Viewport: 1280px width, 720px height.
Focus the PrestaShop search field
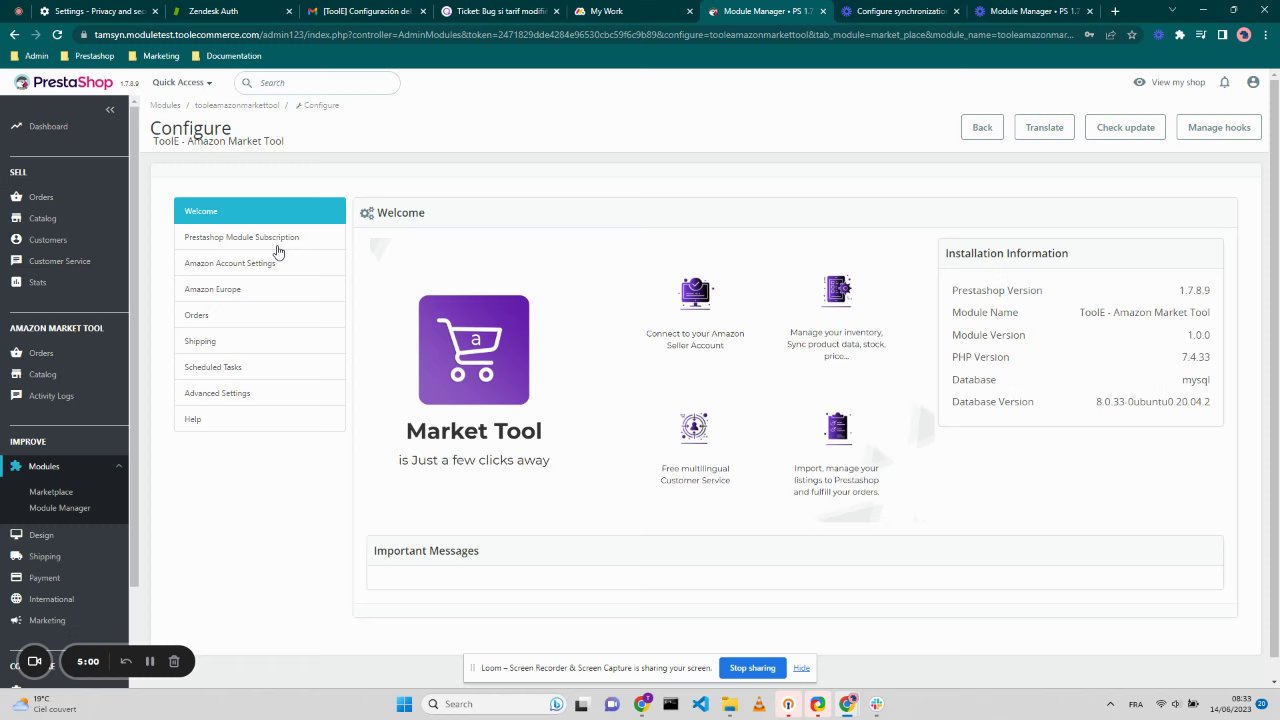(317, 82)
